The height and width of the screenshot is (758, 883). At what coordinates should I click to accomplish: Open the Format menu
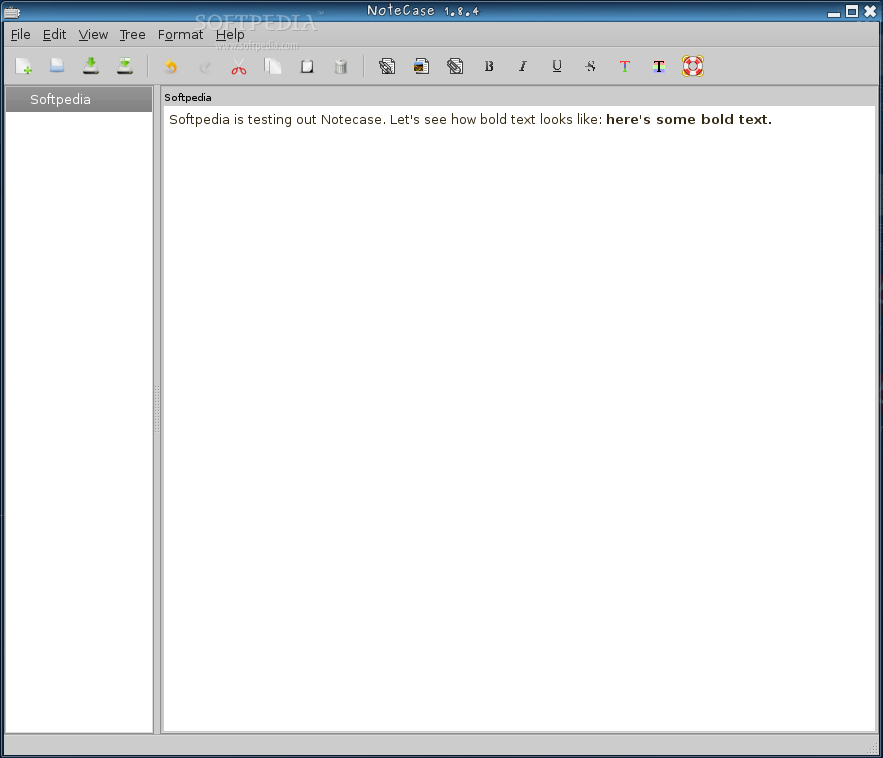(181, 35)
